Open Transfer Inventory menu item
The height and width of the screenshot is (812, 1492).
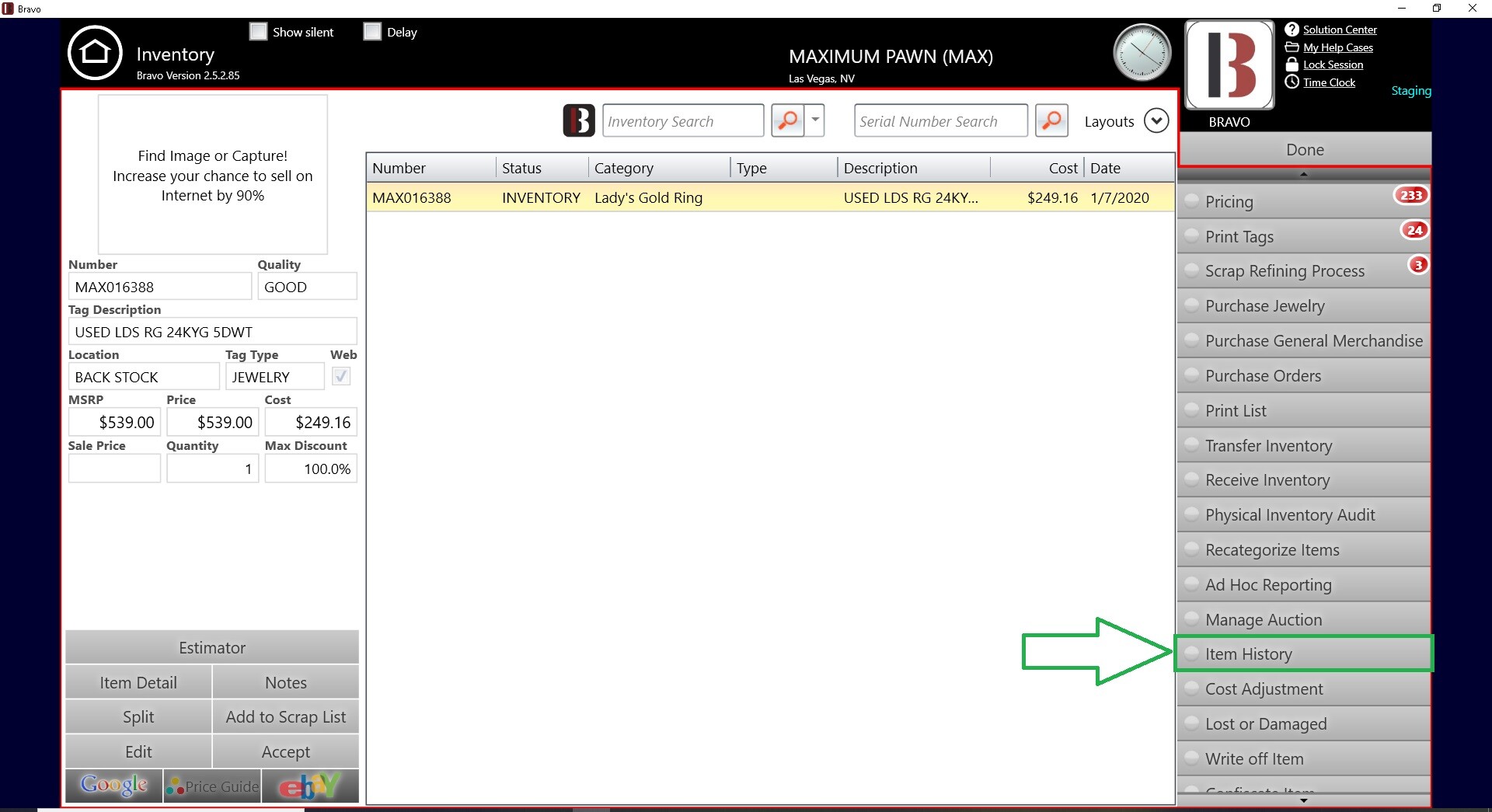[1304, 445]
